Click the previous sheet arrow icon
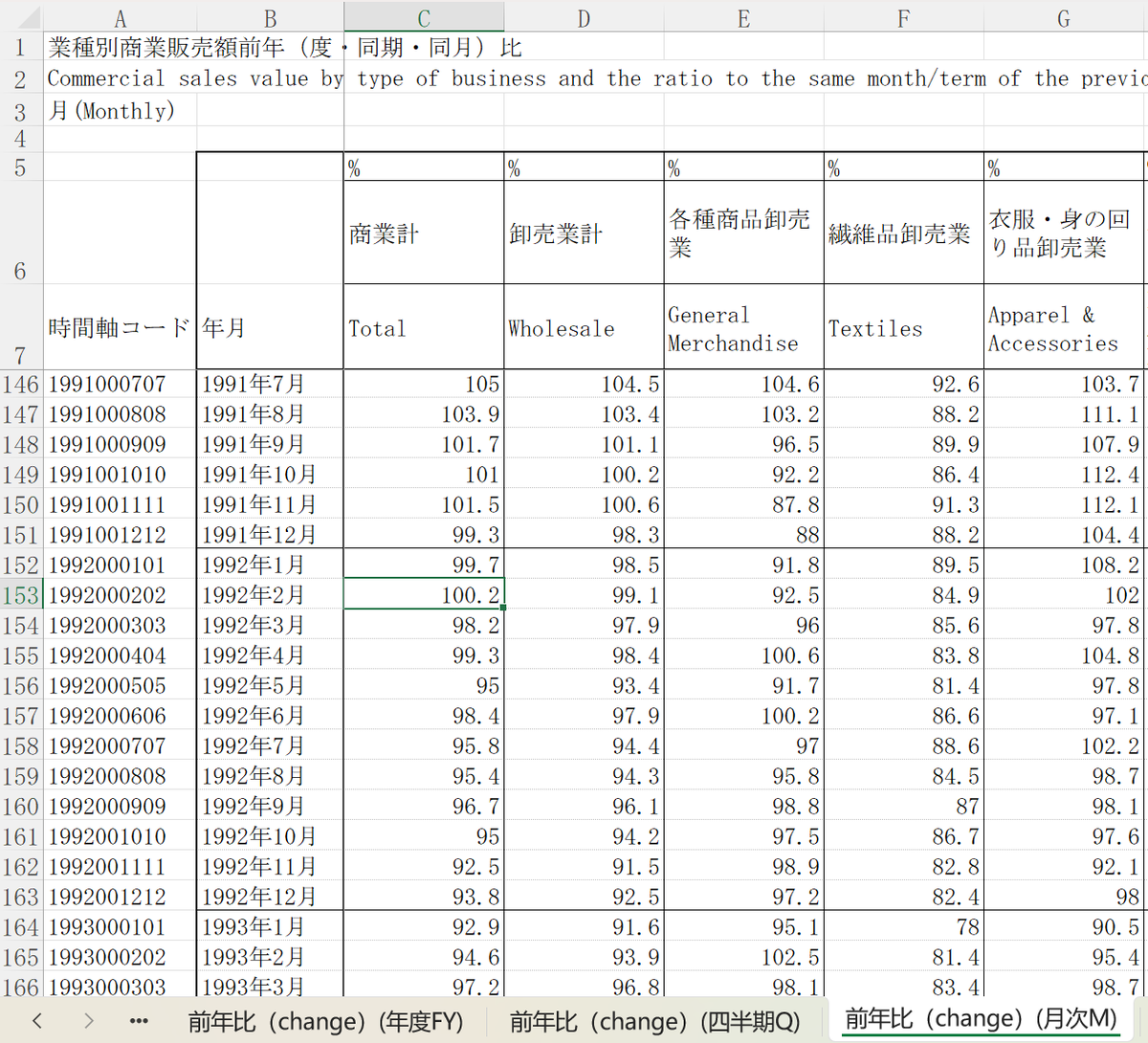The image size is (1148, 1043). tap(37, 1020)
